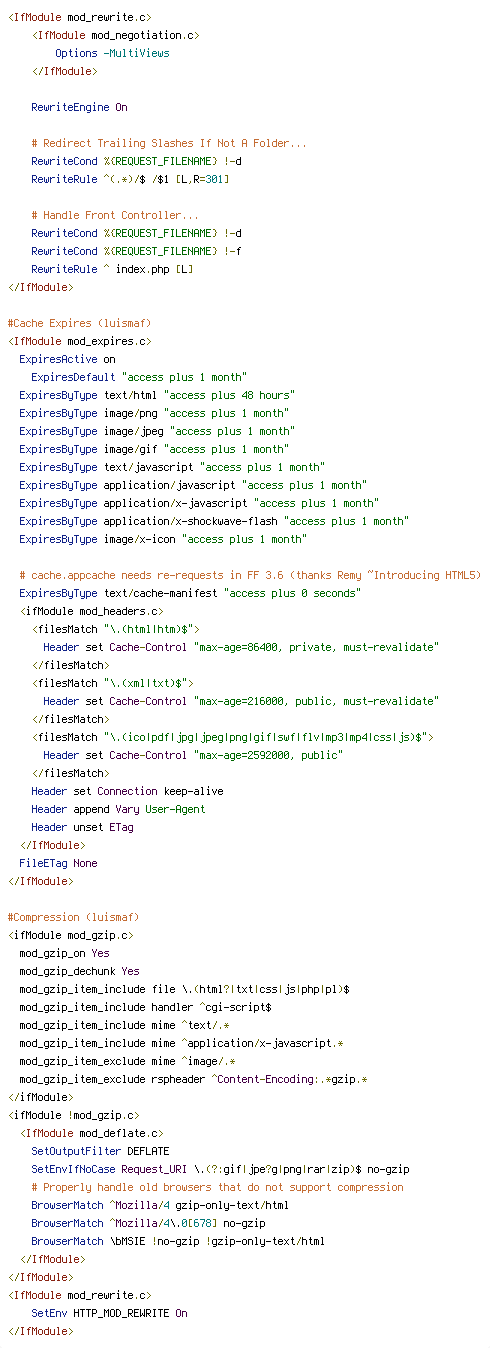
Task: Click the Handle Front Controller comment
Action: point(115,215)
